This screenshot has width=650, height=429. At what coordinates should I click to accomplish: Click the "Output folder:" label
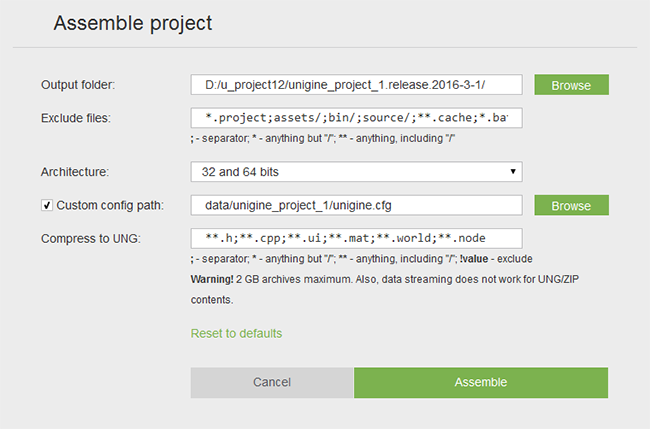[78, 85]
